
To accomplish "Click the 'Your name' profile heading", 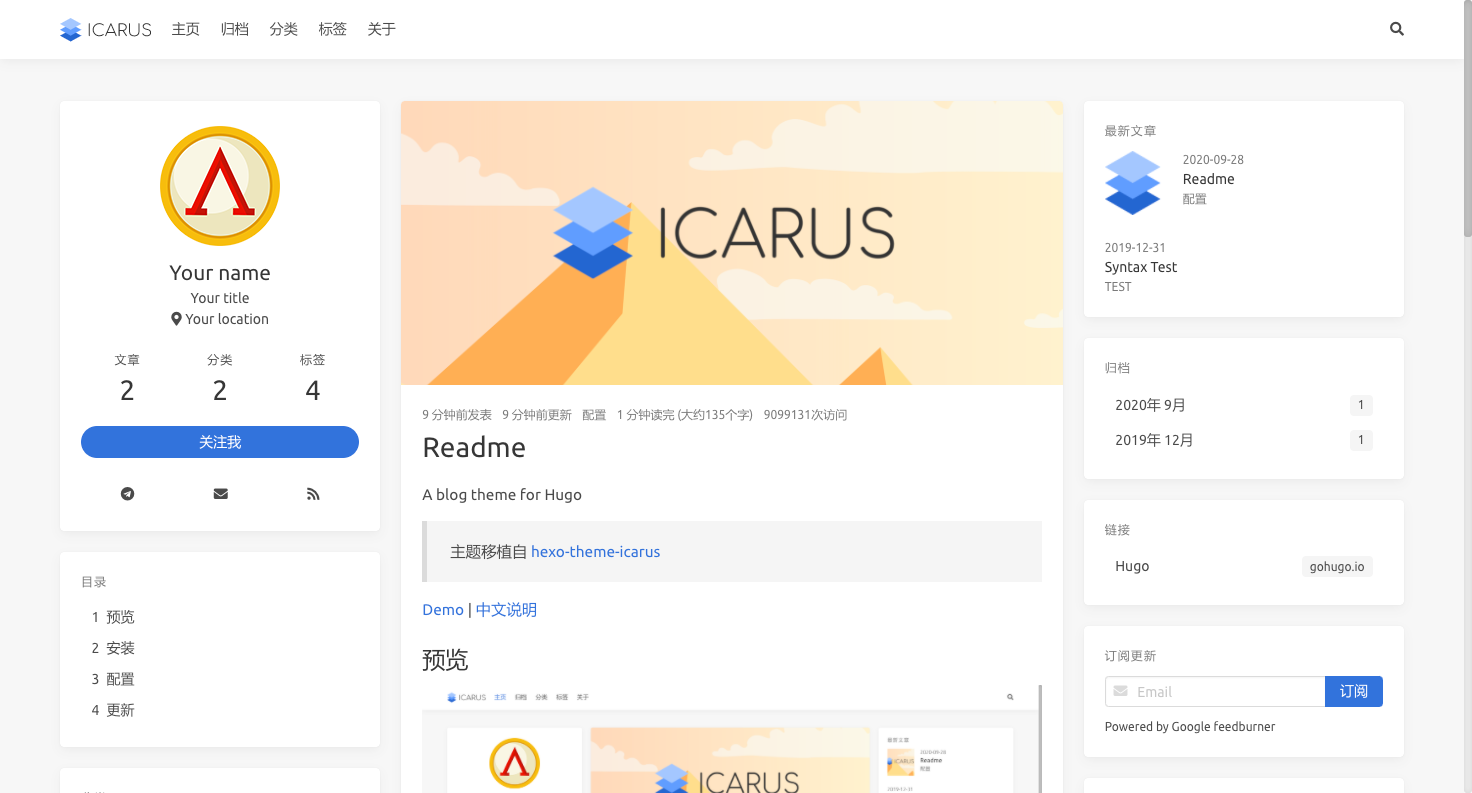I will coord(220,273).
